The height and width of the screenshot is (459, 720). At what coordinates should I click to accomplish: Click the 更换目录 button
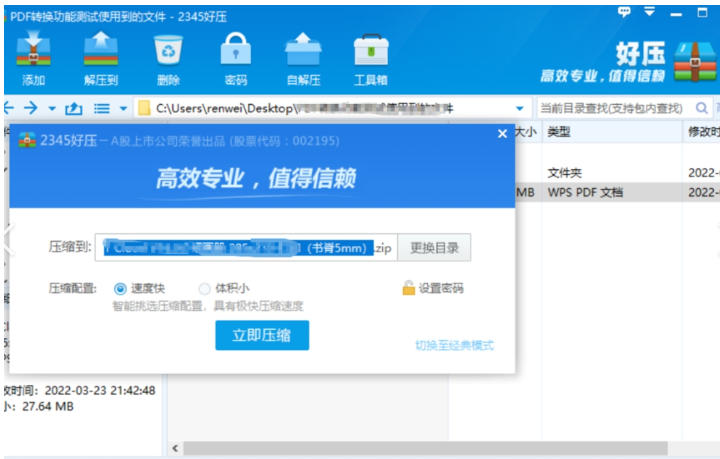coord(434,248)
